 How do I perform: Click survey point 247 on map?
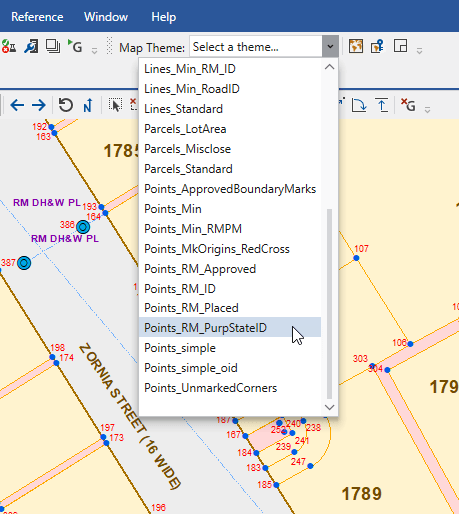(310, 466)
